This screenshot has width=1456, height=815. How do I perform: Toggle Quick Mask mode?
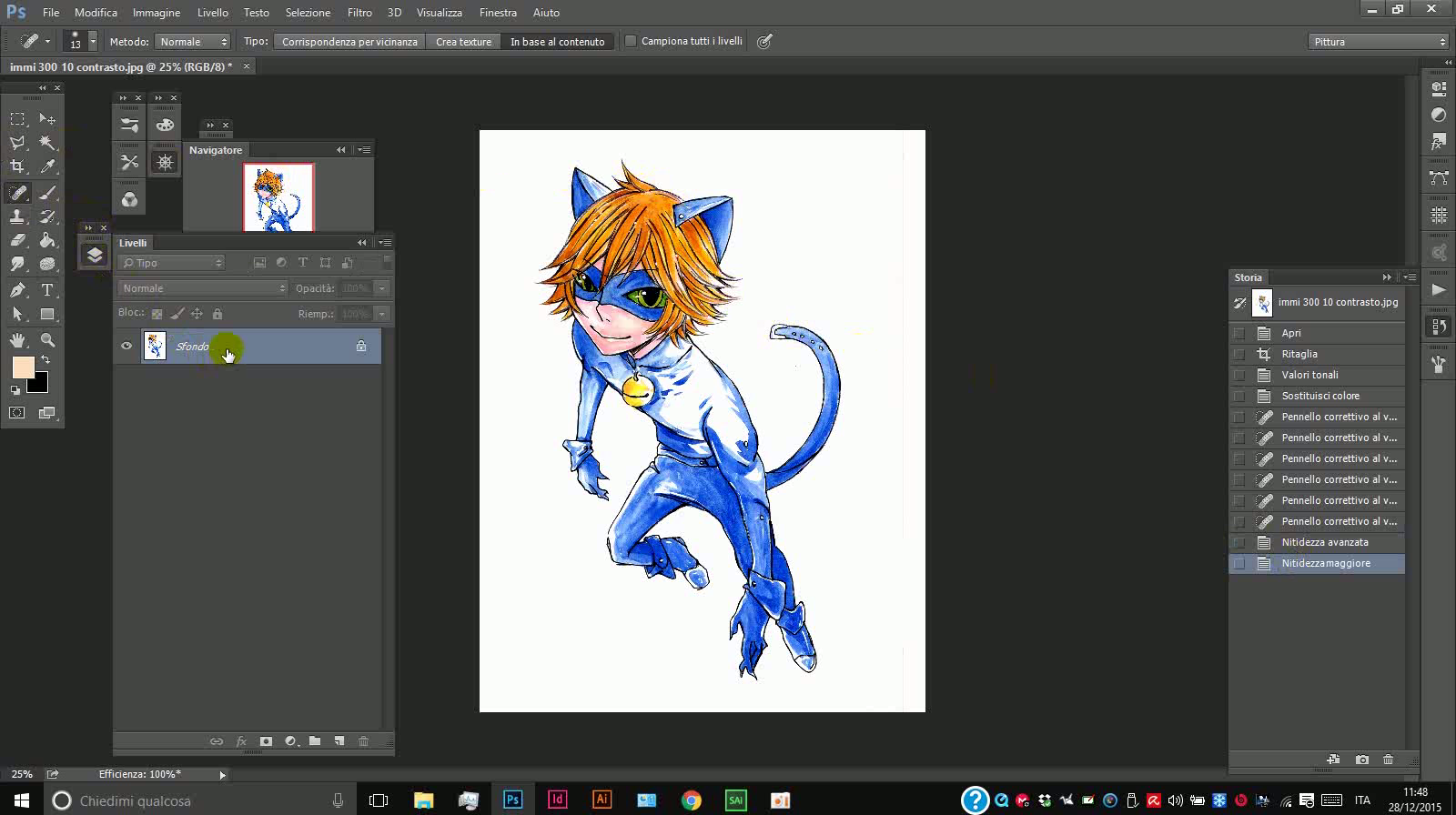(17, 413)
